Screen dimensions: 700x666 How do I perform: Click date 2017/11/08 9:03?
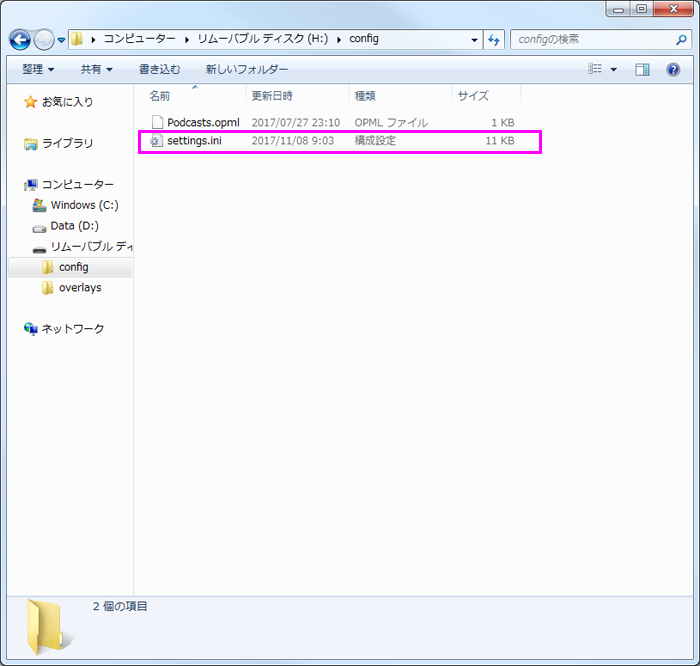tap(292, 141)
